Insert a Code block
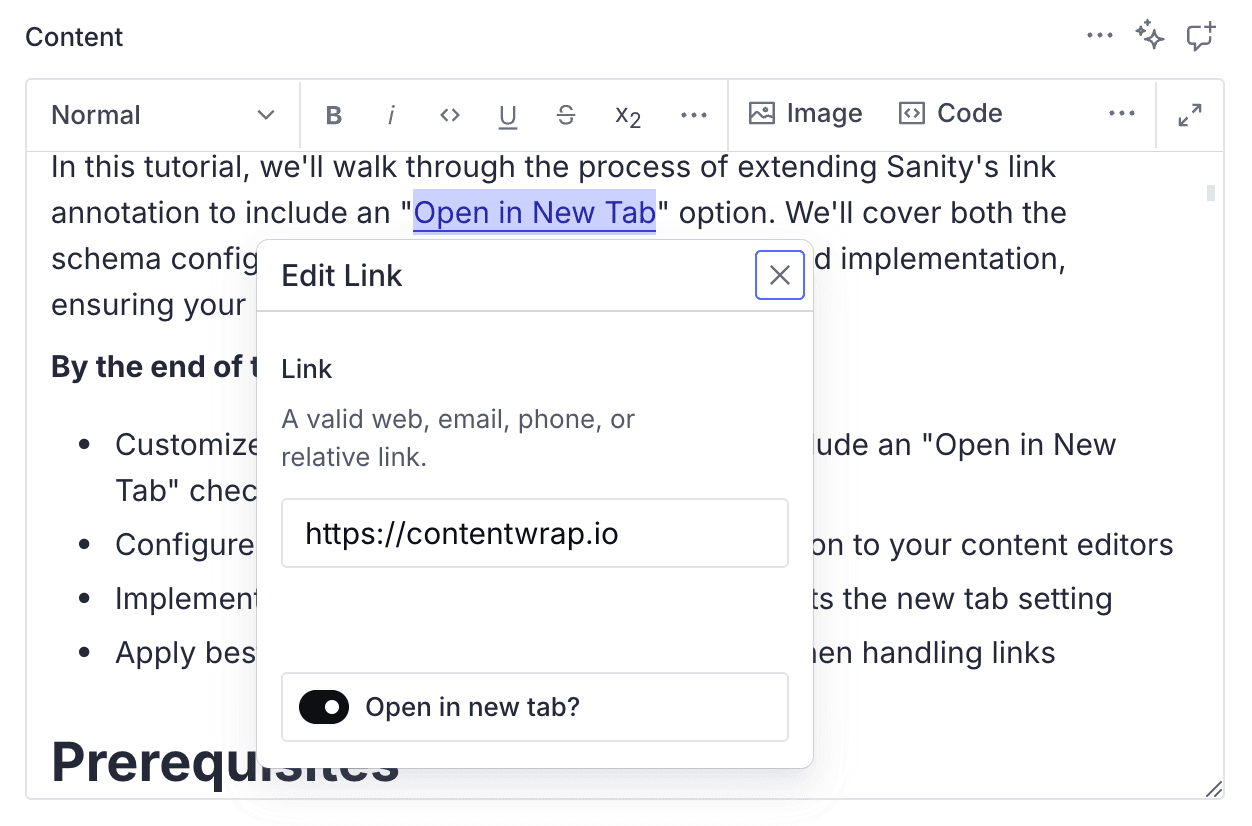The width and height of the screenshot is (1252, 826). pos(949,113)
